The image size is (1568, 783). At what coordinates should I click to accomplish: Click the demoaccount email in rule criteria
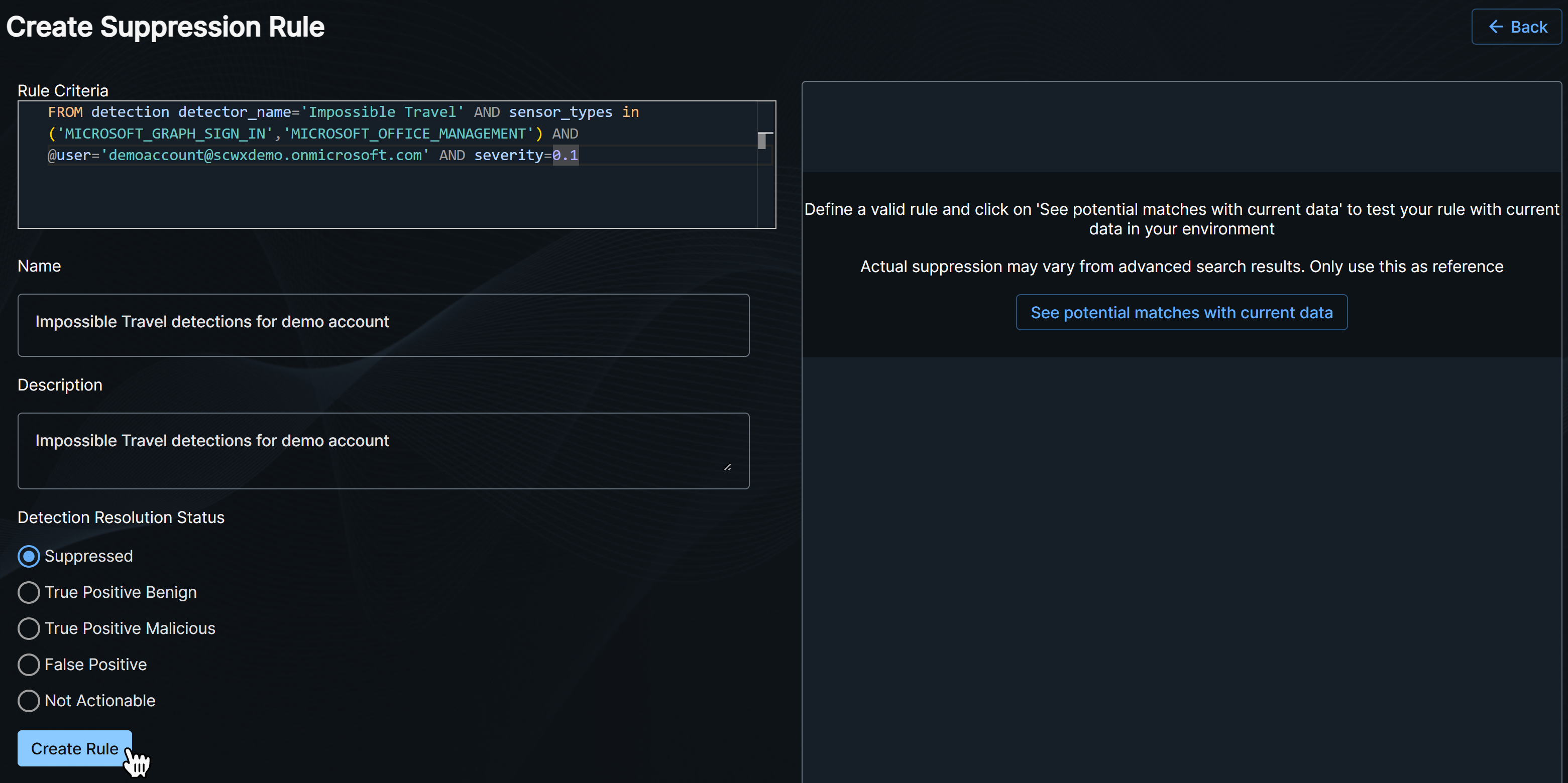(265, 156)
